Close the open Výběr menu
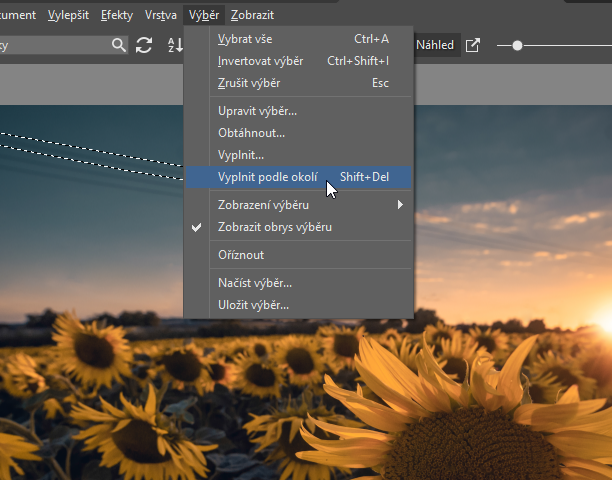The width and height of the screenshot is (612, 480). coord(204,15)
